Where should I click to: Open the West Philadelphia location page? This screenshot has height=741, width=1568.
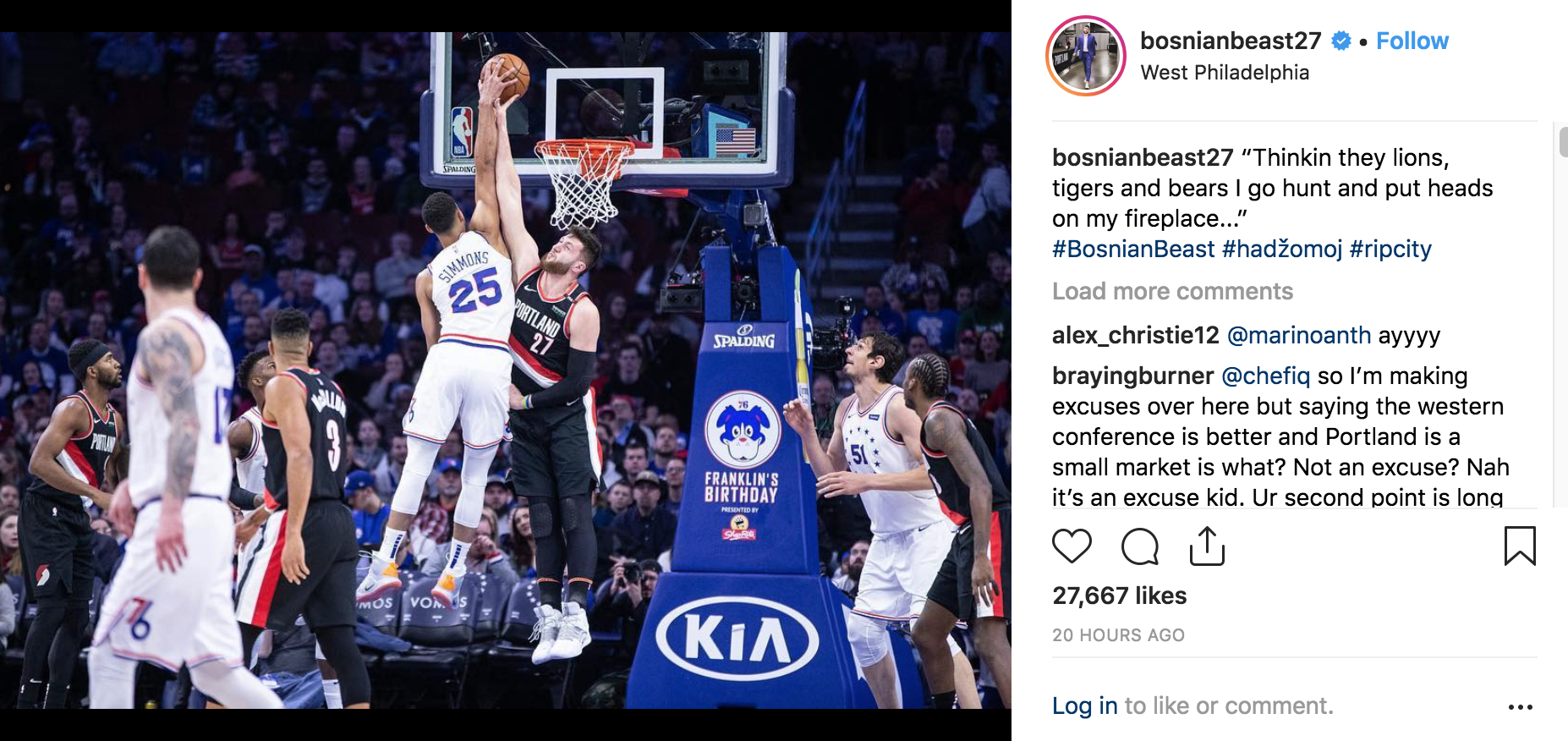(x=1225, y=73)
